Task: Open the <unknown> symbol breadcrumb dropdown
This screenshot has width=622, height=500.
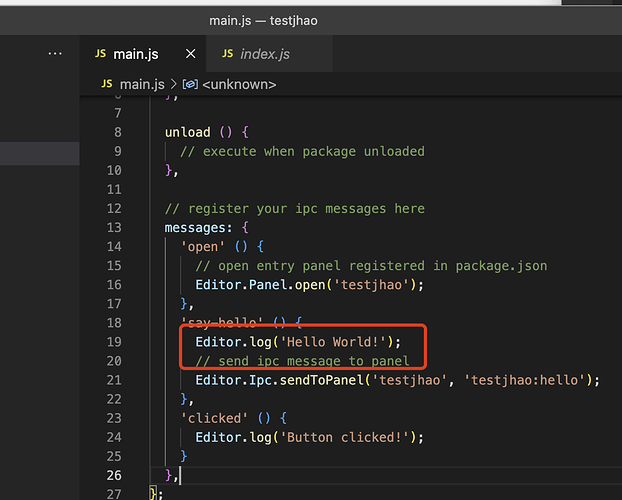Action: tap(238, 85)
